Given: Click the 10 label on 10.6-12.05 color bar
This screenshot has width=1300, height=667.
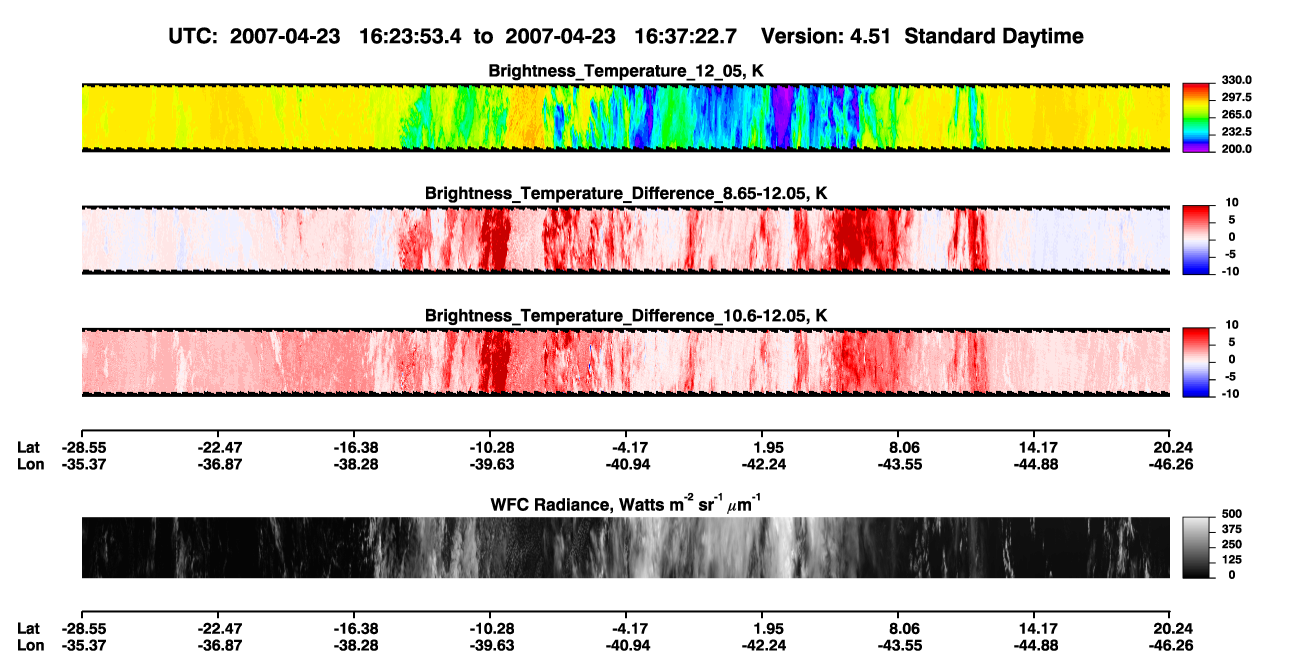Looking at the screenshot, I should 1232,324.
